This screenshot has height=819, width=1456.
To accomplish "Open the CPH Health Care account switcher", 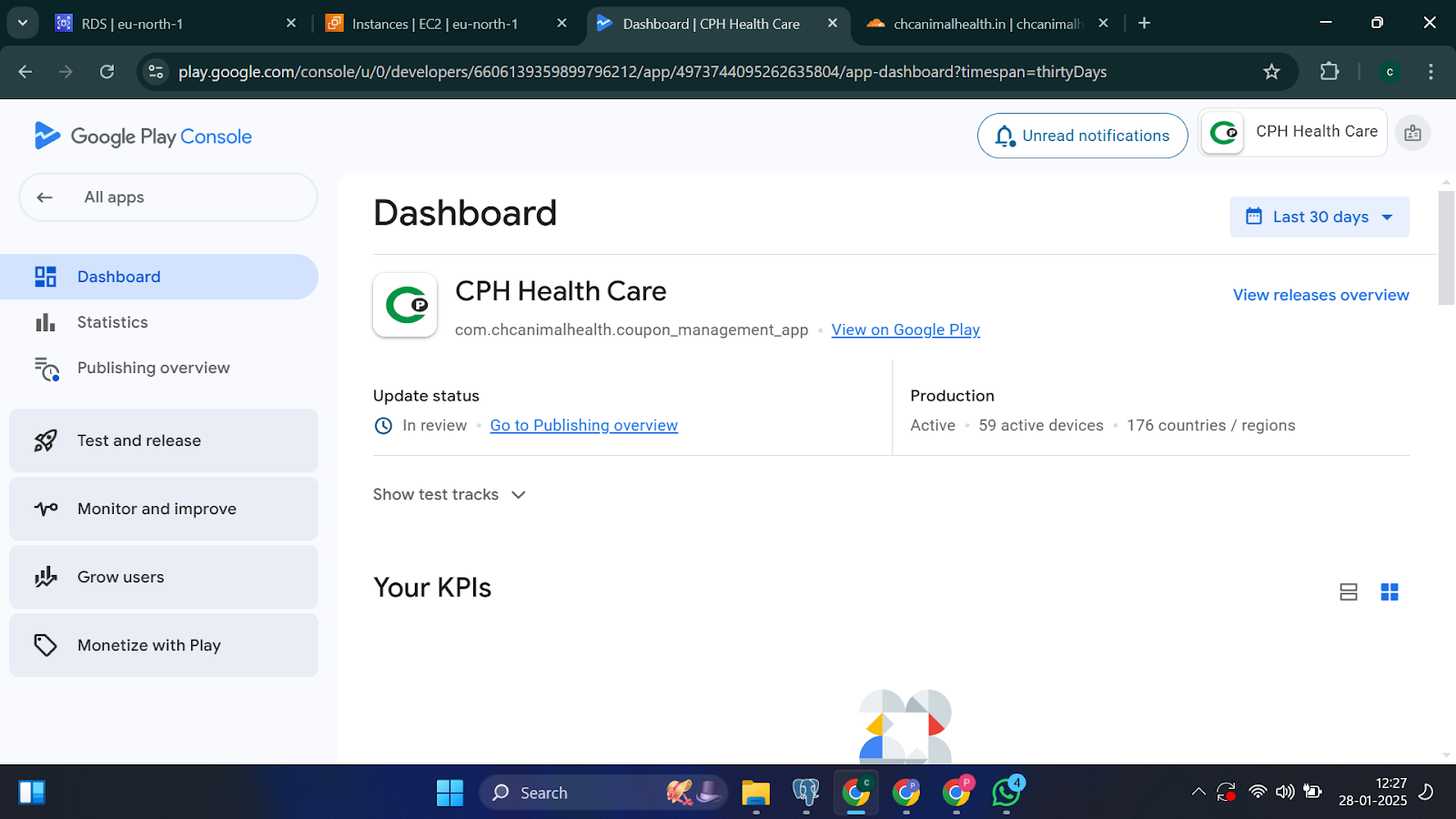I will click(1293, 132).
